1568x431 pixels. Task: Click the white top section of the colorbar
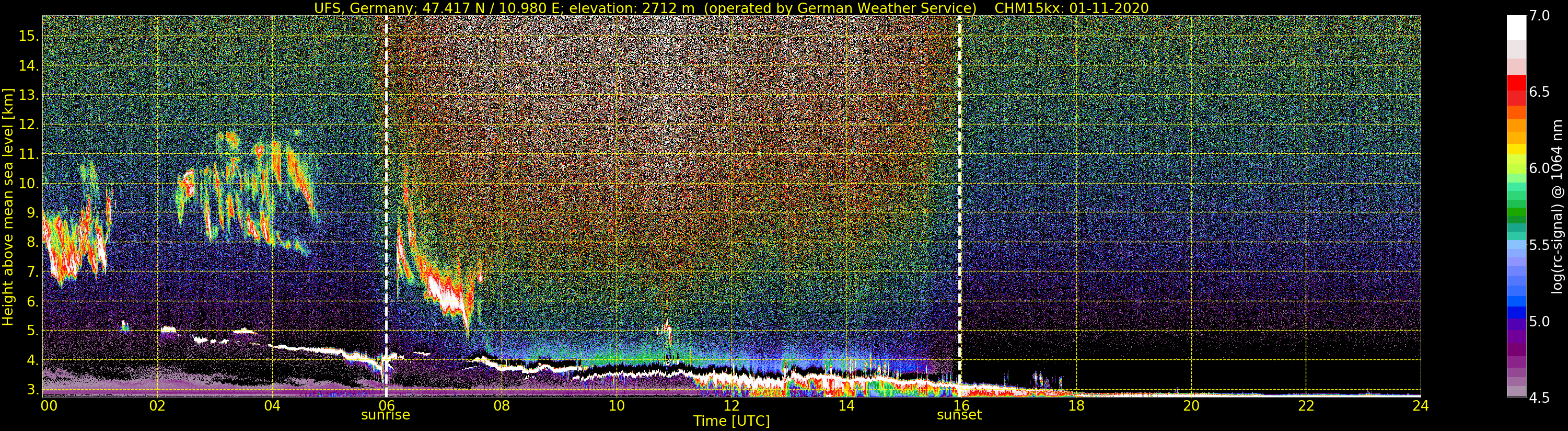(1516, 27)
